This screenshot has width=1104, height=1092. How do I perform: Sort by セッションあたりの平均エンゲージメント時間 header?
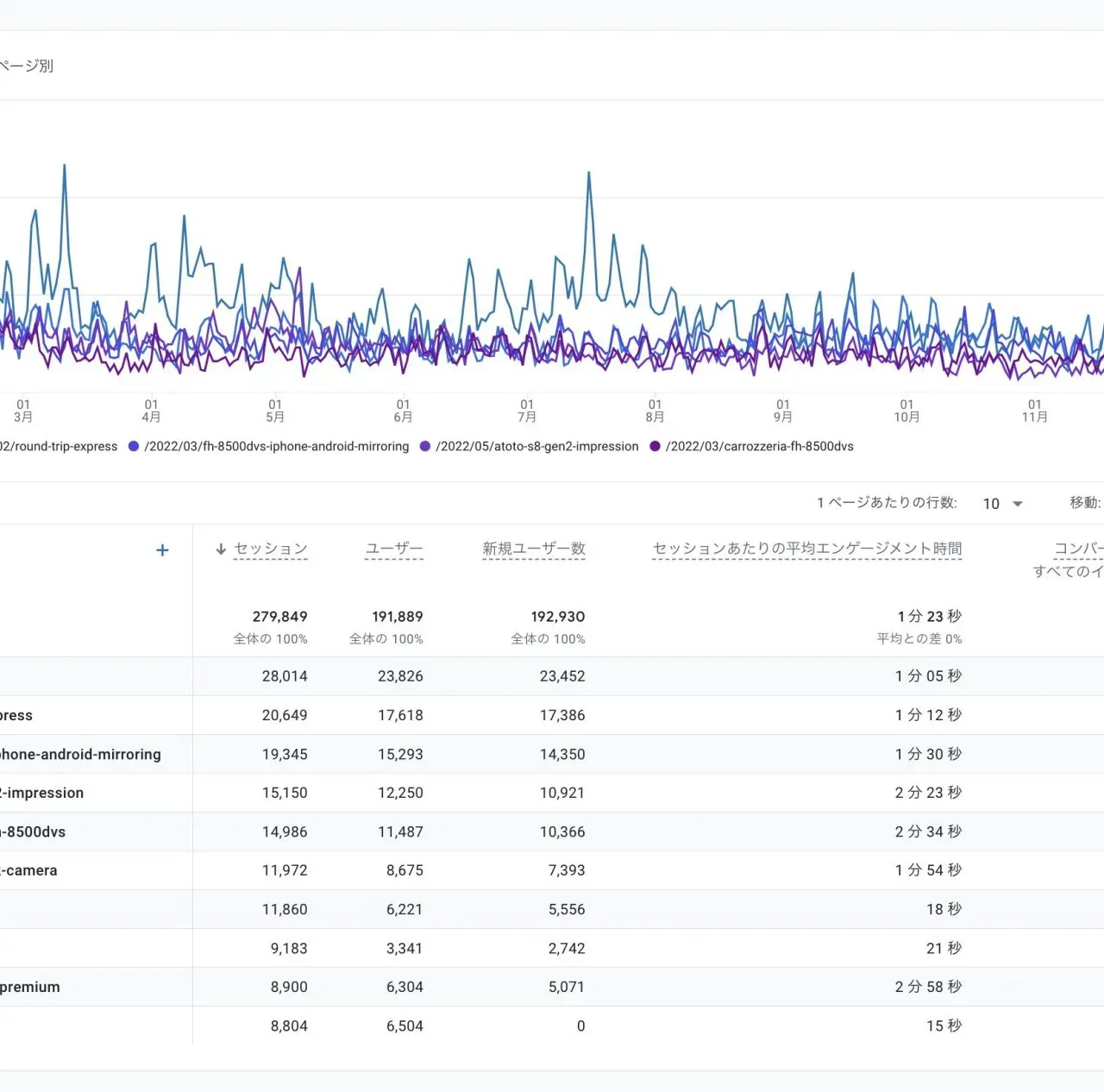tap(807, 549)
